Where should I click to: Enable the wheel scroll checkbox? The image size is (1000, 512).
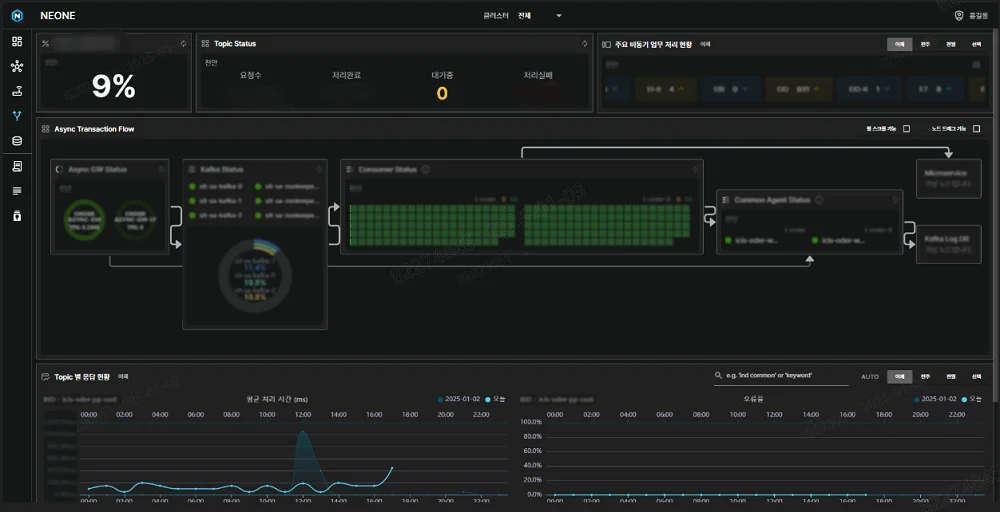tap(906, 129)
